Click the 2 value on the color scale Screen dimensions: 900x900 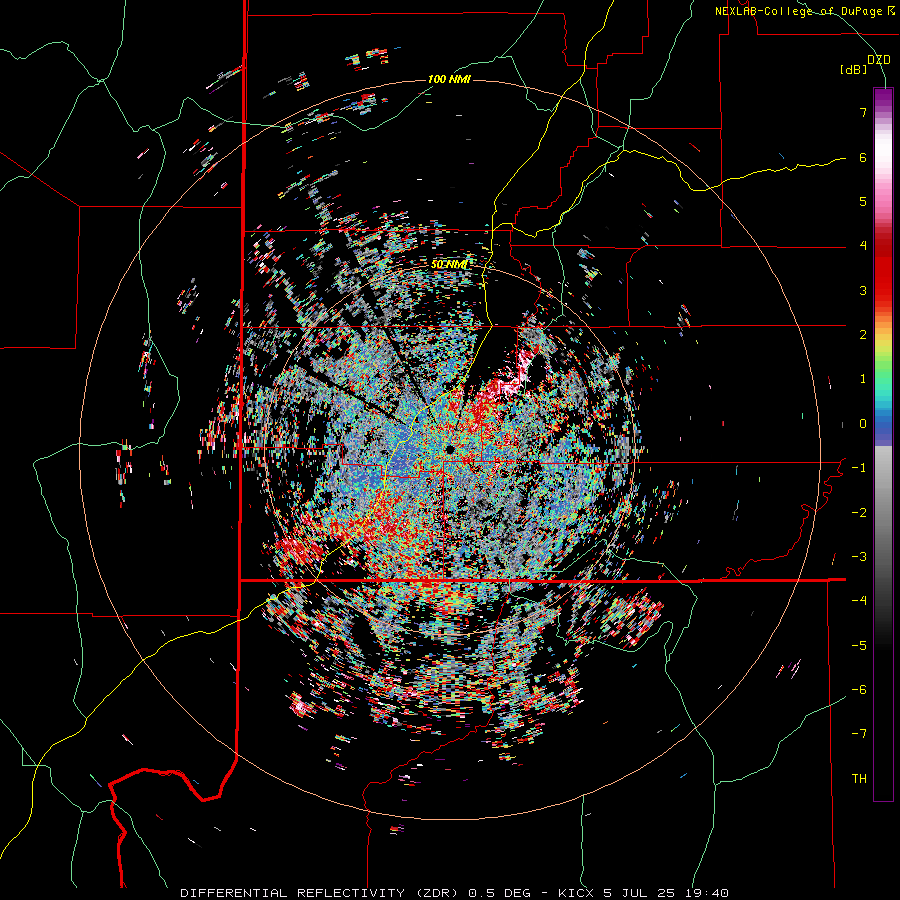863,335
